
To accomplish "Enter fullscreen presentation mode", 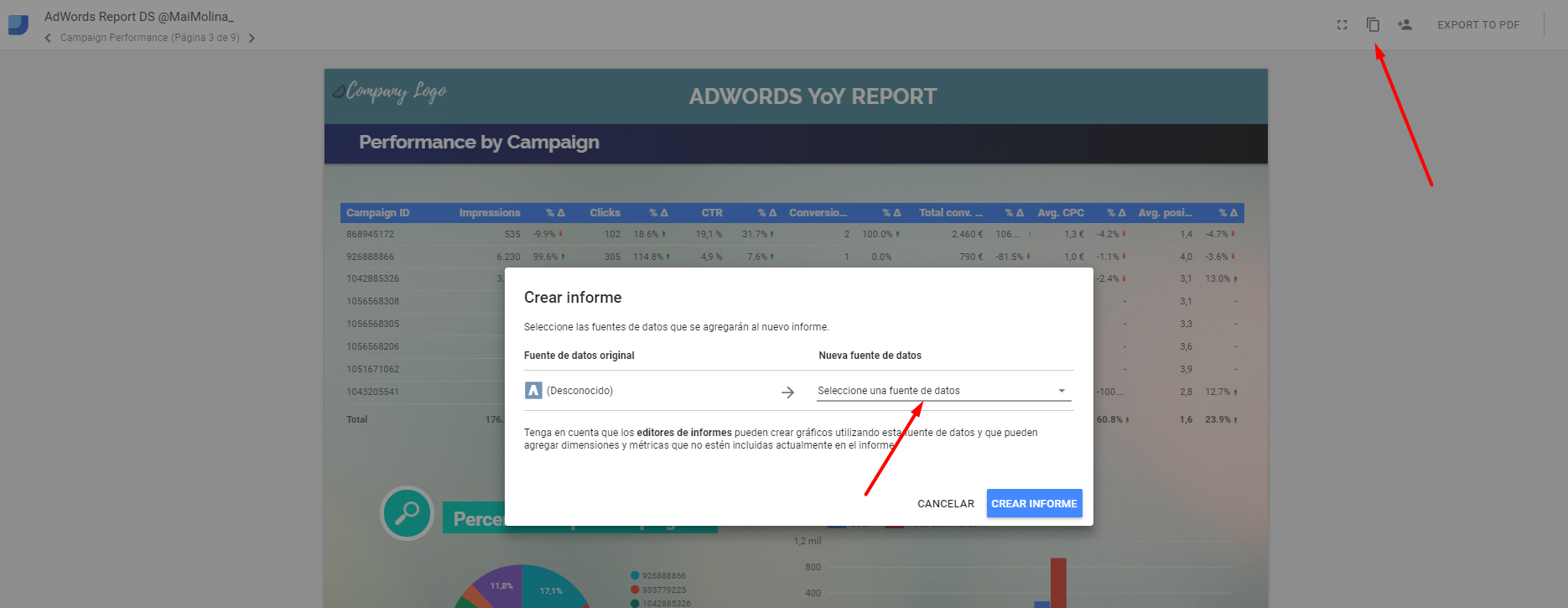I will coord(1342,25).
